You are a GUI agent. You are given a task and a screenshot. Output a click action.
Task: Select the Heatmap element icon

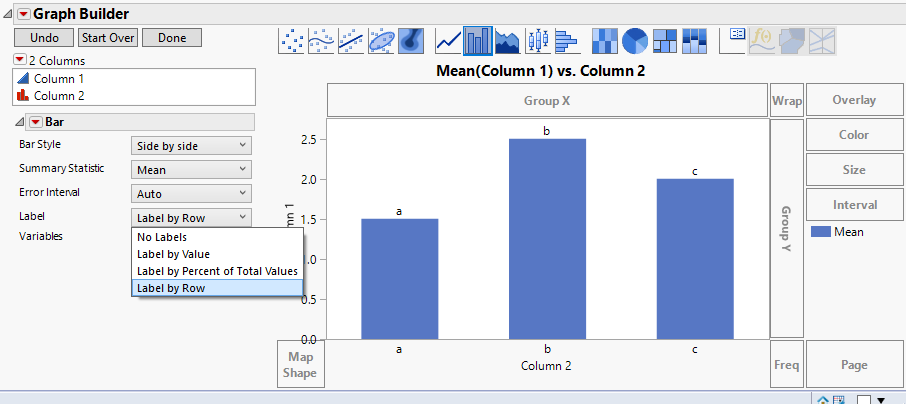[605, 40]
